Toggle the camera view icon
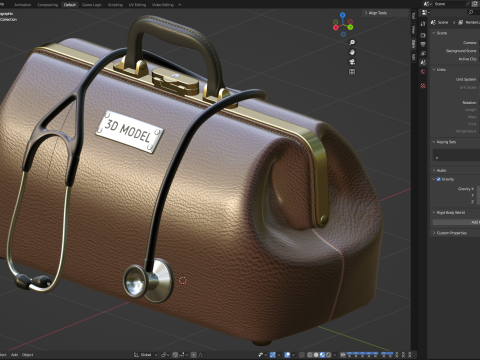 tap(352, 62)
